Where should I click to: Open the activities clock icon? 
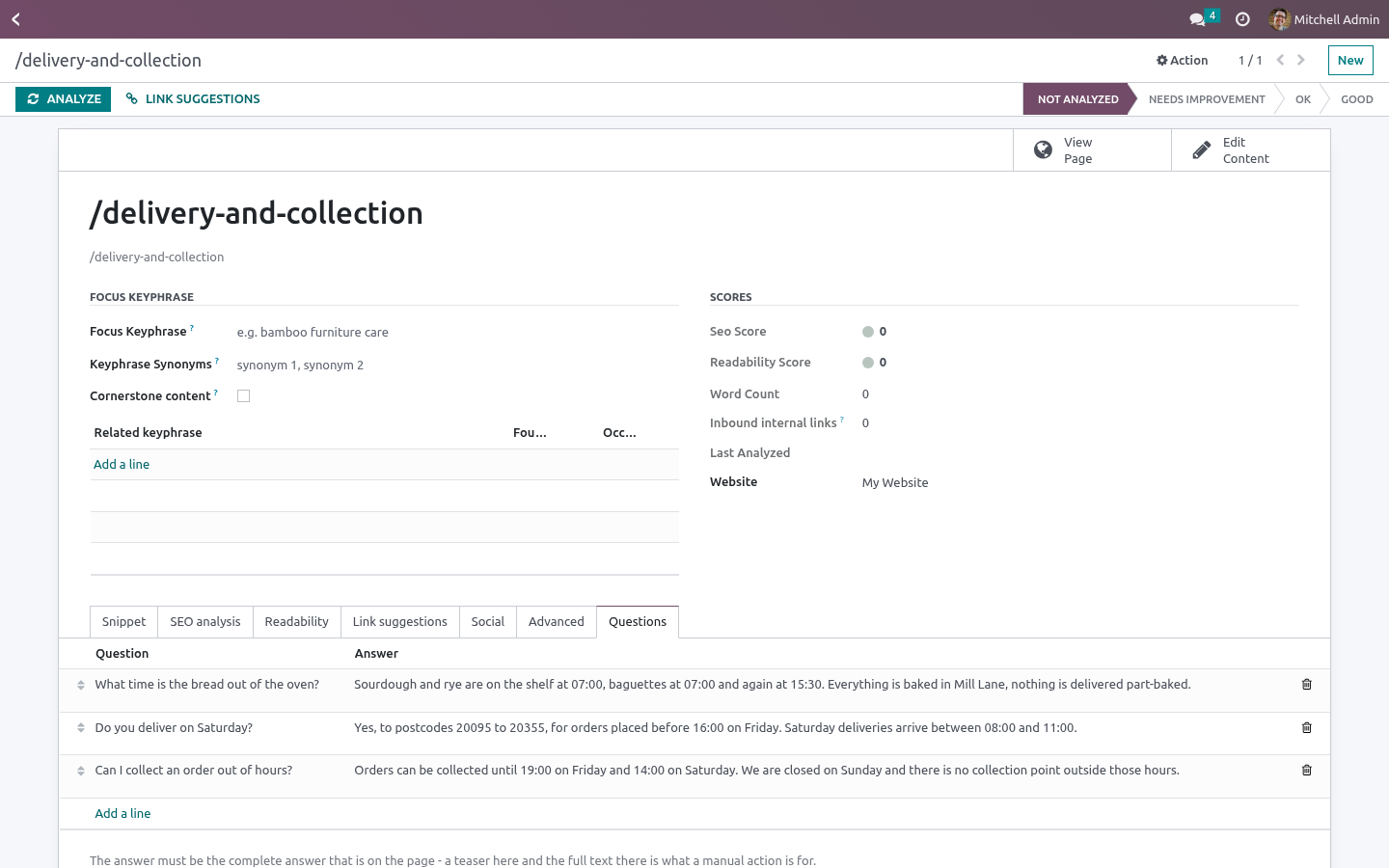[1242, 19]
